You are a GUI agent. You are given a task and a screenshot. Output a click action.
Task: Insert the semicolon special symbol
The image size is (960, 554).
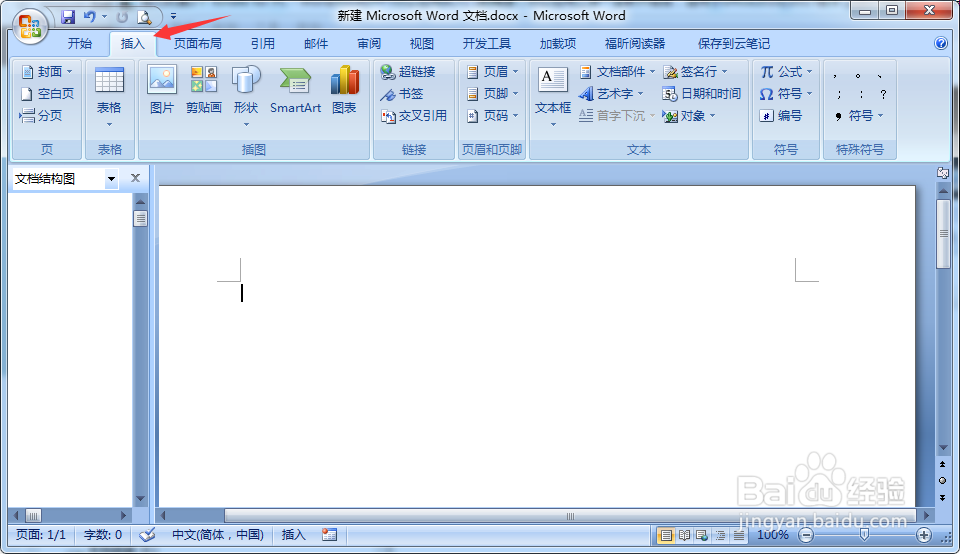[x=838, y=94]
